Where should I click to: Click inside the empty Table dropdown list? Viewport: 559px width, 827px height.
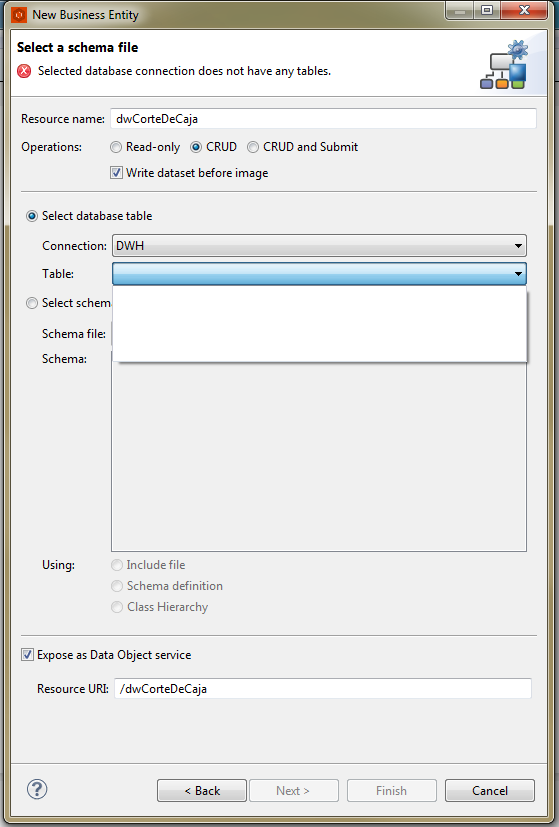(x=320, y=324)
